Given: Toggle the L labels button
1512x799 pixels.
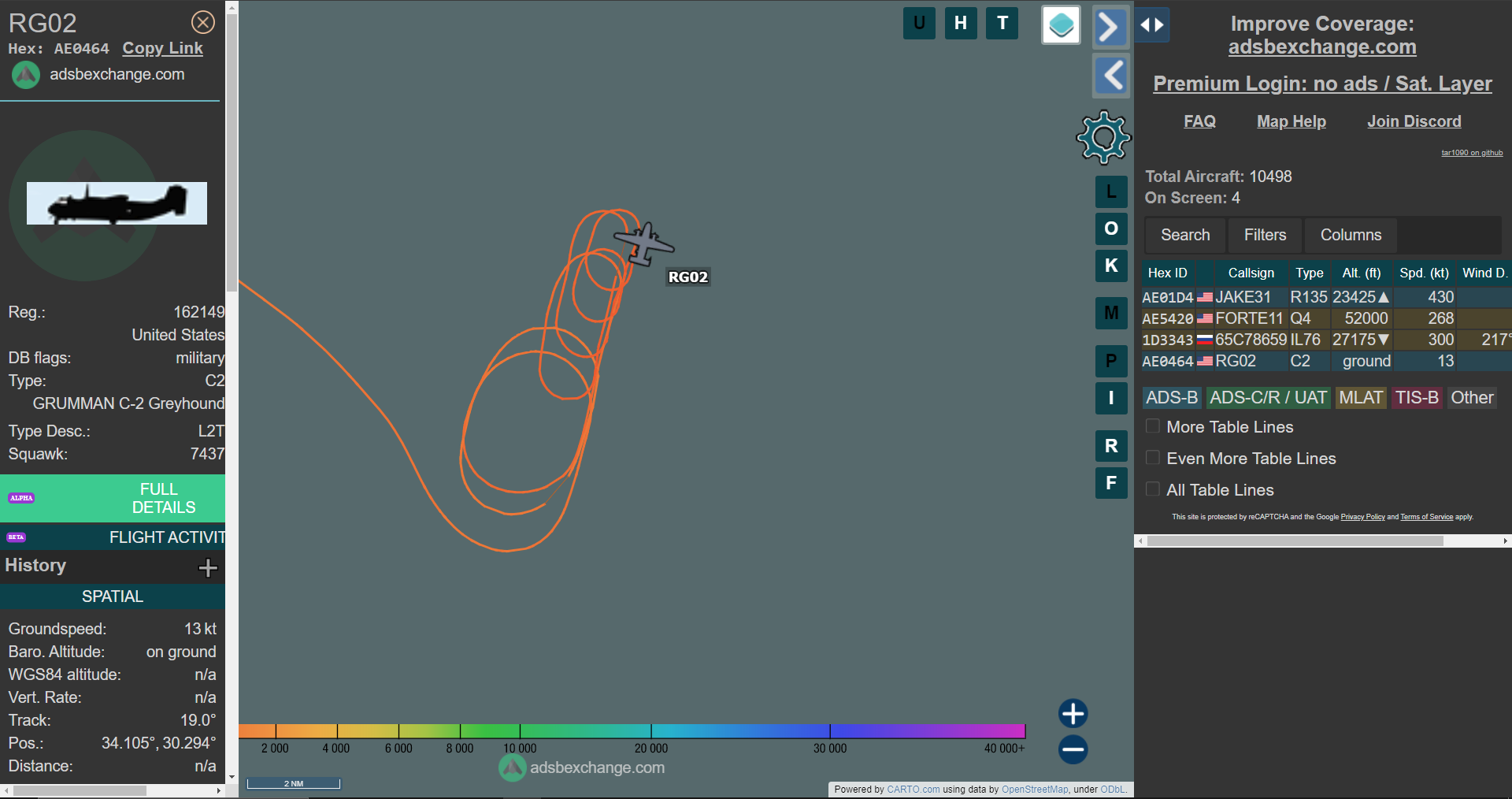Looking at the screenshot, I should (x=1111, y=191).
